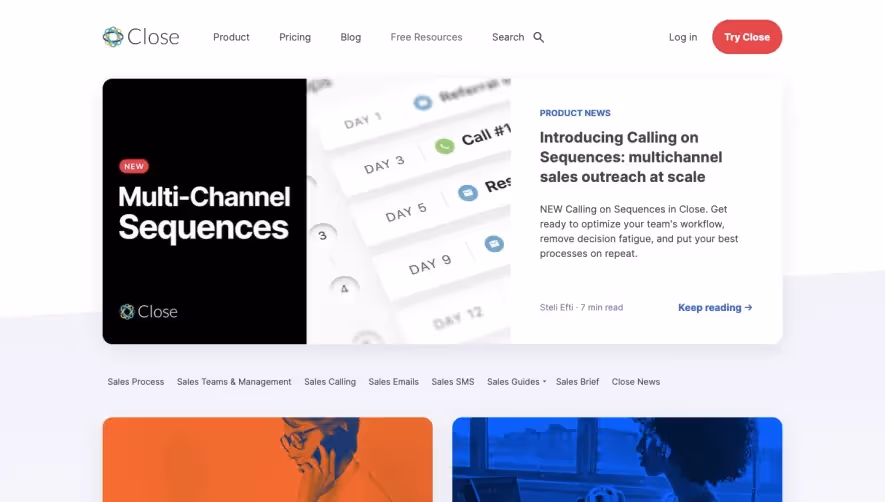The height and width of the screenshot is (502, 885).
Task: Open Free Resources in the navigation
Action: (426, 37)
